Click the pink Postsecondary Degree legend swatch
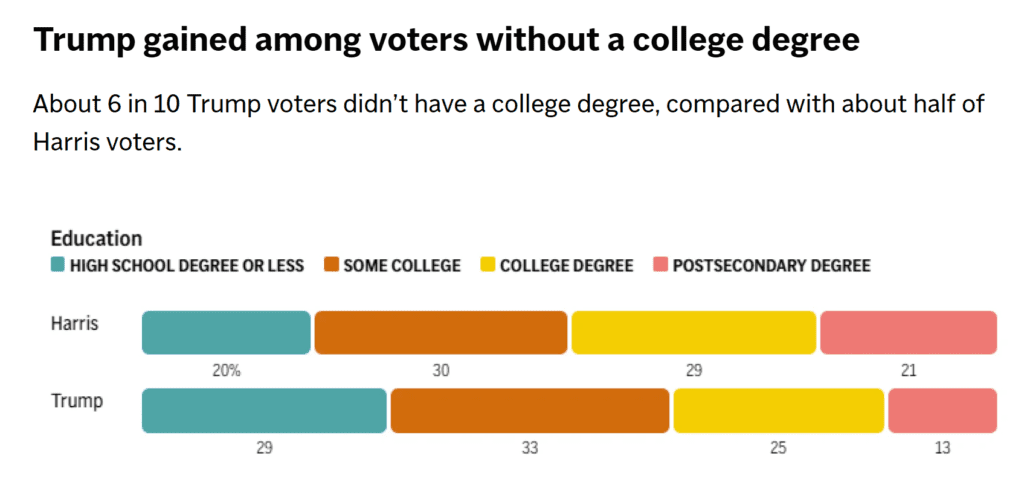Viewport: 1024px width, 484px height. click(660, 266)
